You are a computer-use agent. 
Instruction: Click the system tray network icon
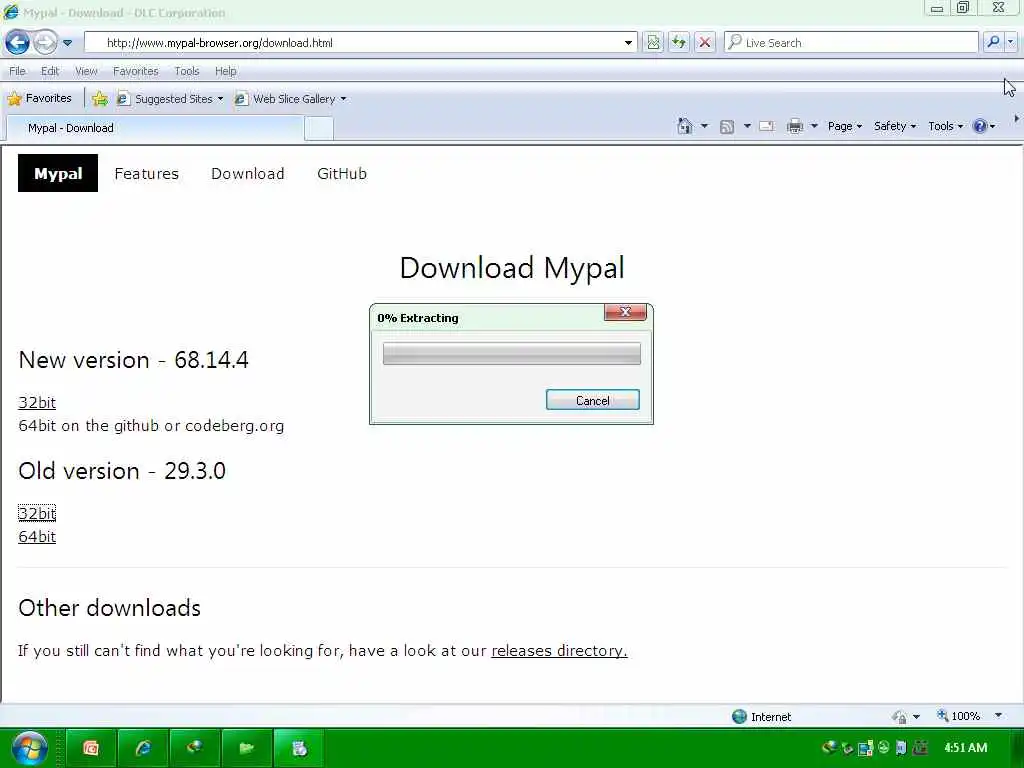tap(865, 748)
